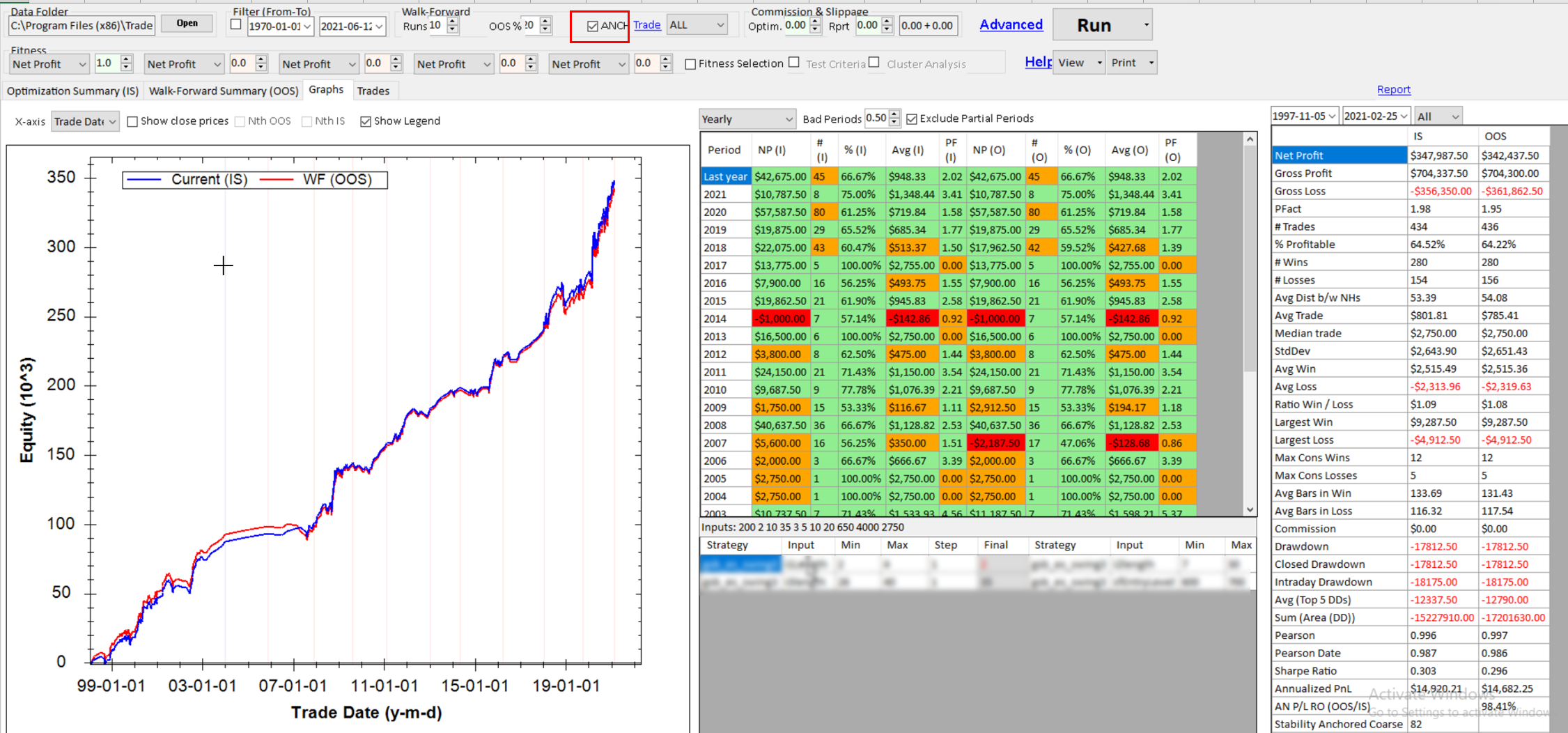1568x733 pixels.
Task: Increase the walk-forward Runs stepper value
Action: [x=453, y=22]
